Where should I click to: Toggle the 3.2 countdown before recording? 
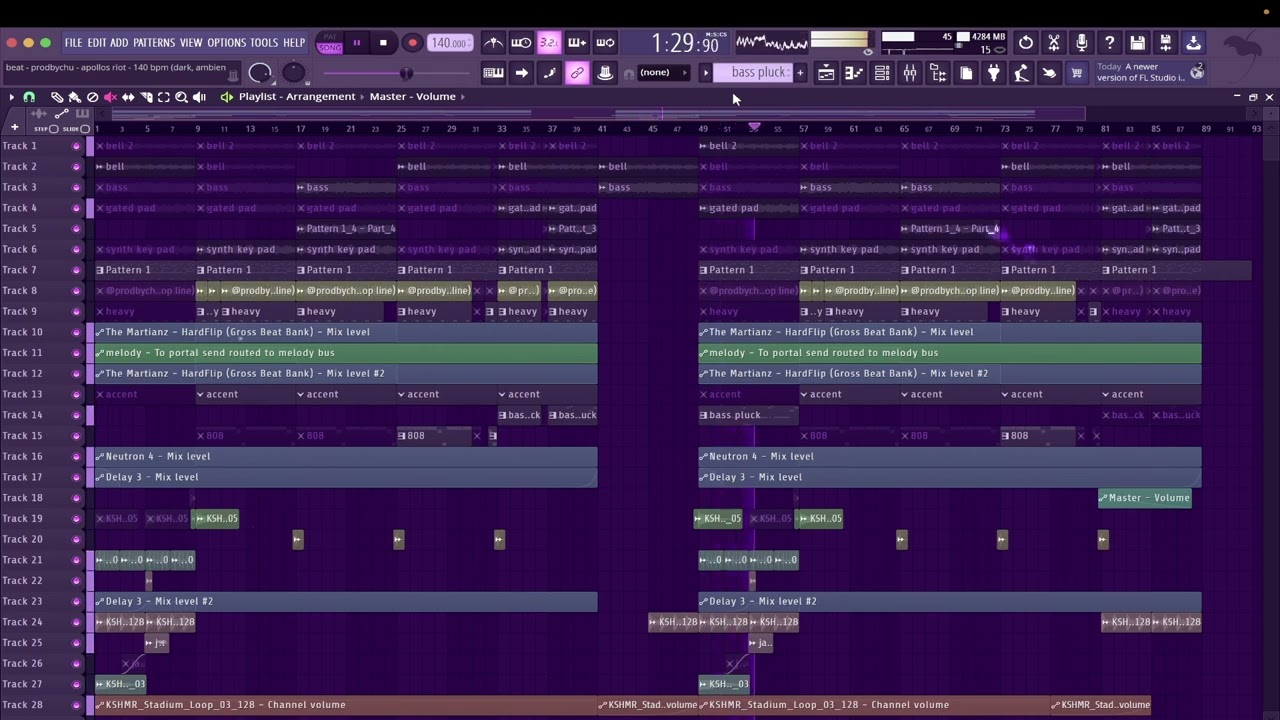549,43
